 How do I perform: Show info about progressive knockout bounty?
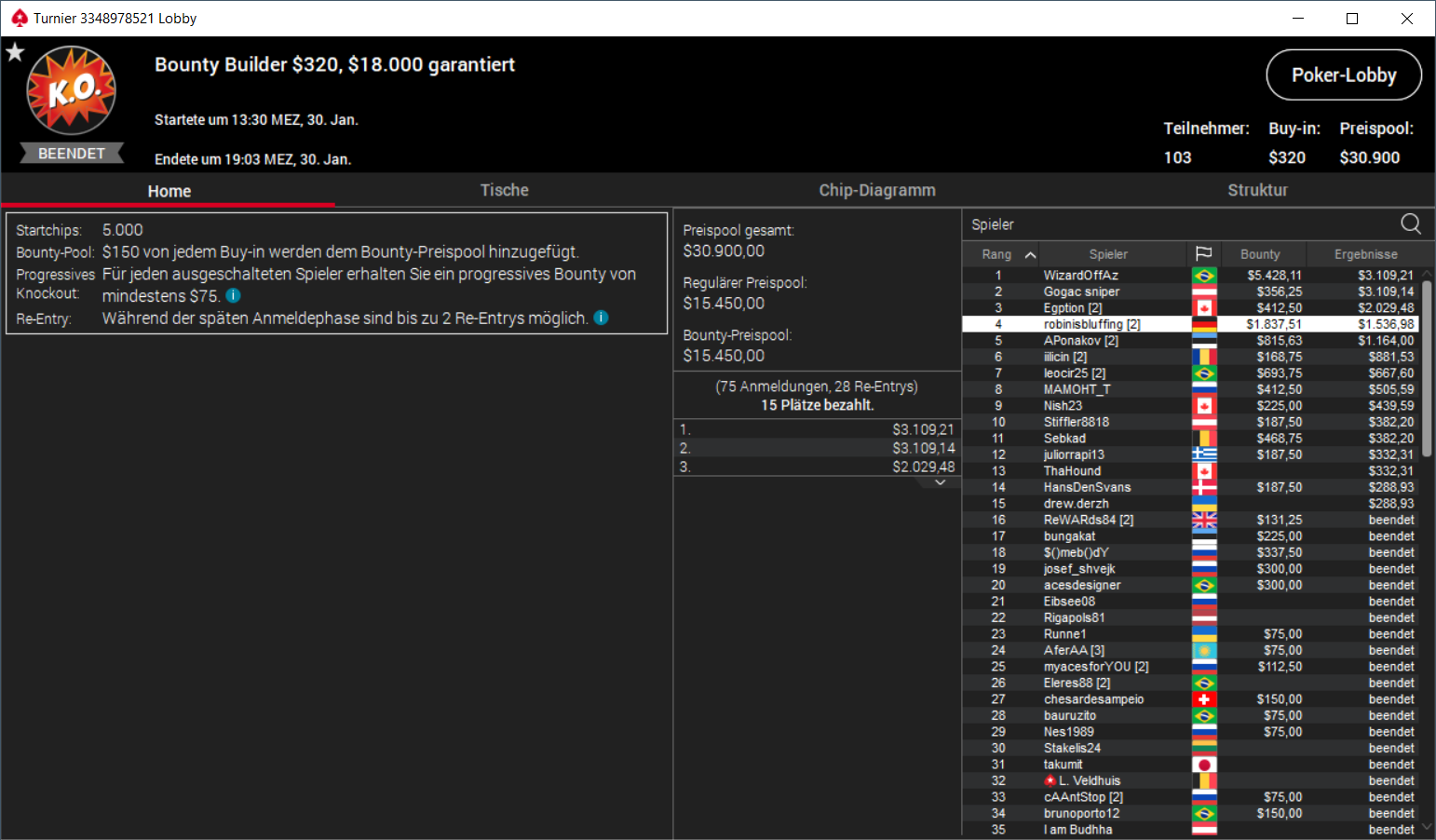(234, 295)
